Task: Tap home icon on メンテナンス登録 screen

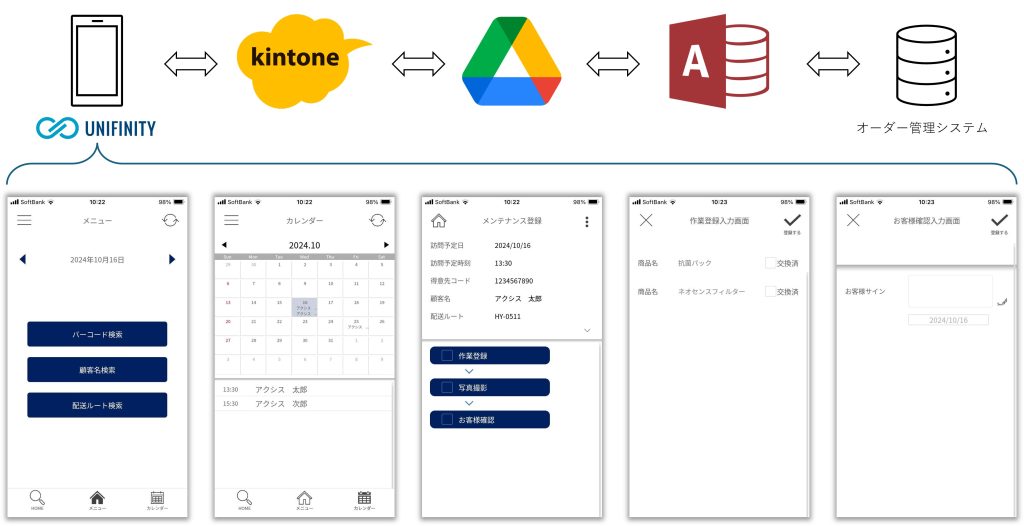Action: 439,221
